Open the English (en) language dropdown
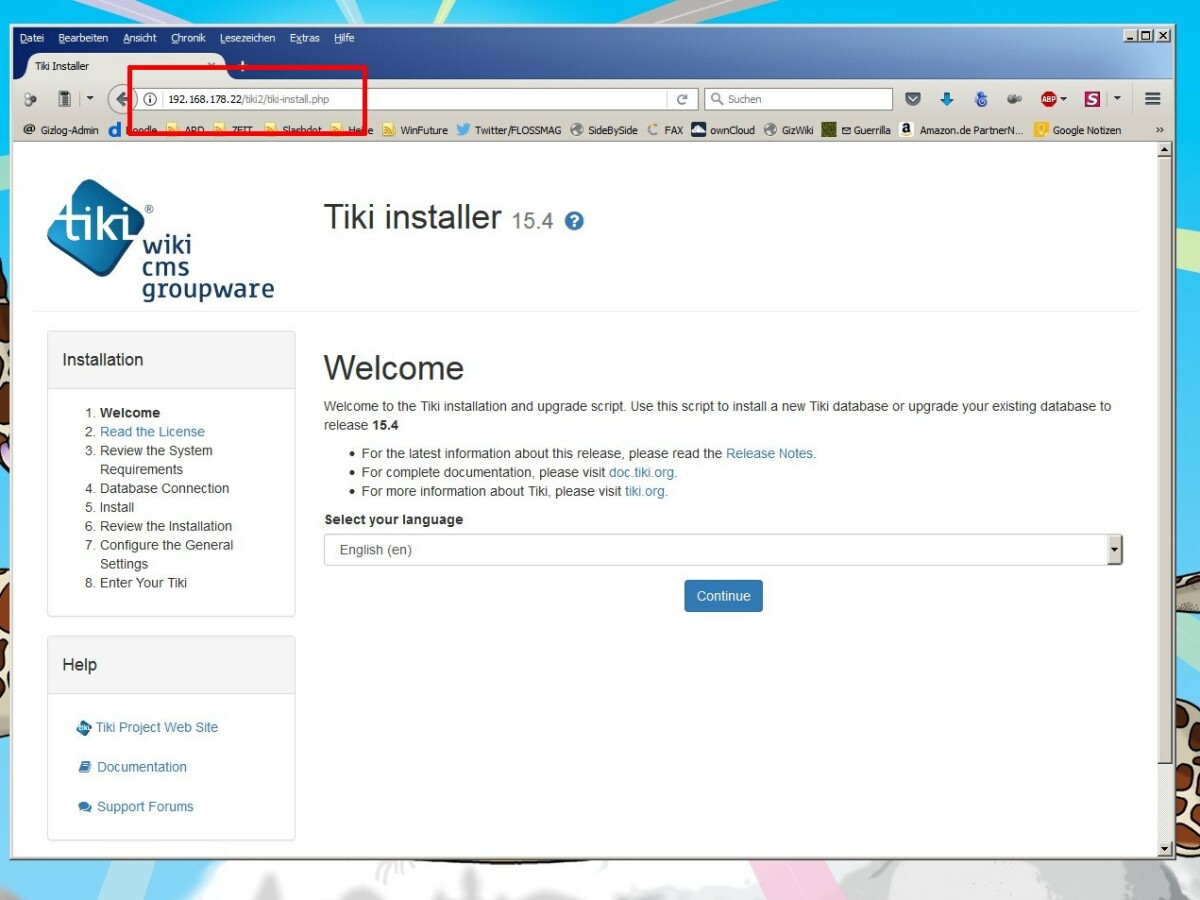Viewport: 1200px width, 900px height. 723,550
